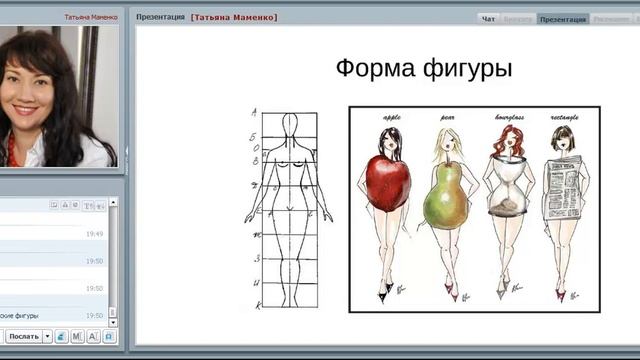Screen dimensions: 640x360
Task: Click the greyed tab between Чат and Презентация
Action: pyautogui.click(x=518, y=19)
